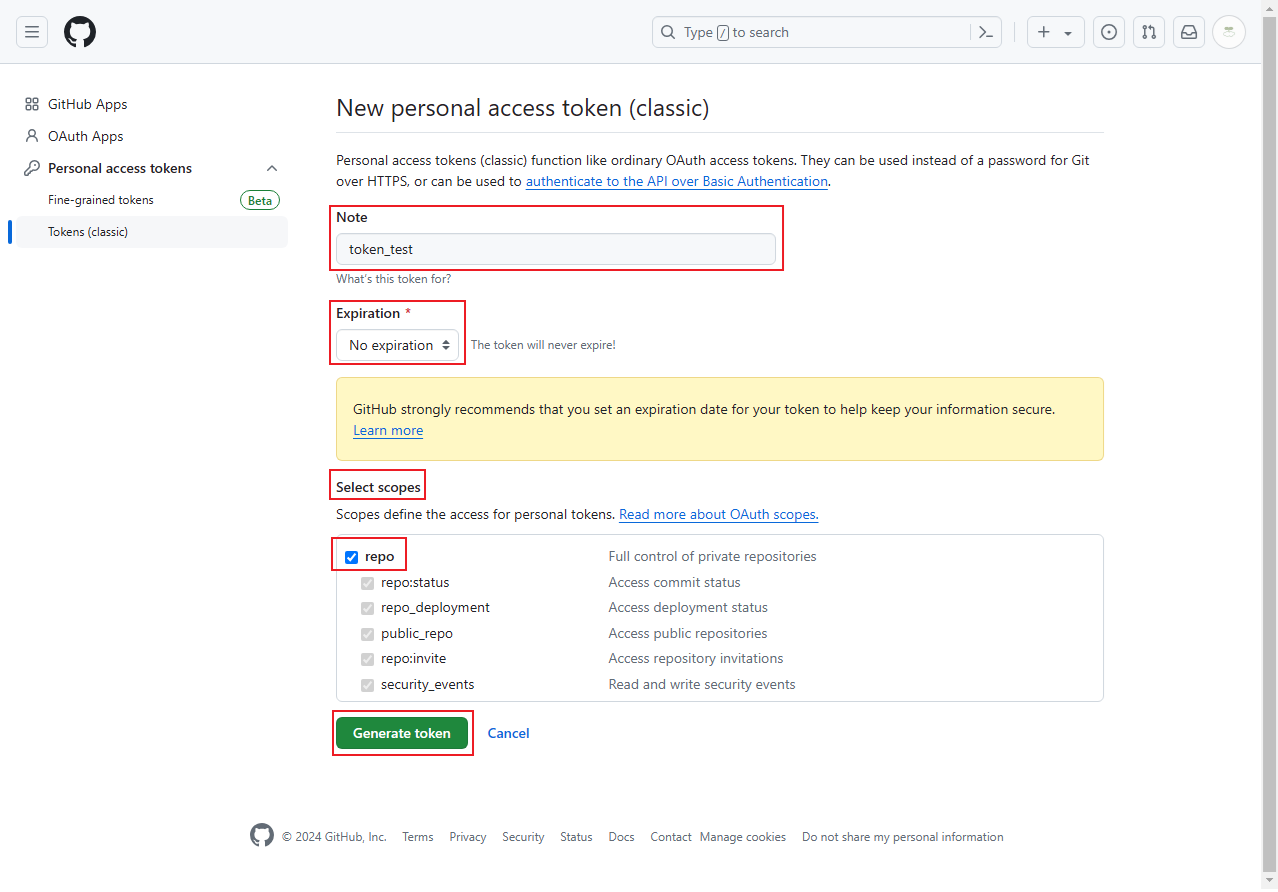This screenshot has height=892, width=1278.
Task: Click 'The token will never expire!' text
Action: pos(543,345)
